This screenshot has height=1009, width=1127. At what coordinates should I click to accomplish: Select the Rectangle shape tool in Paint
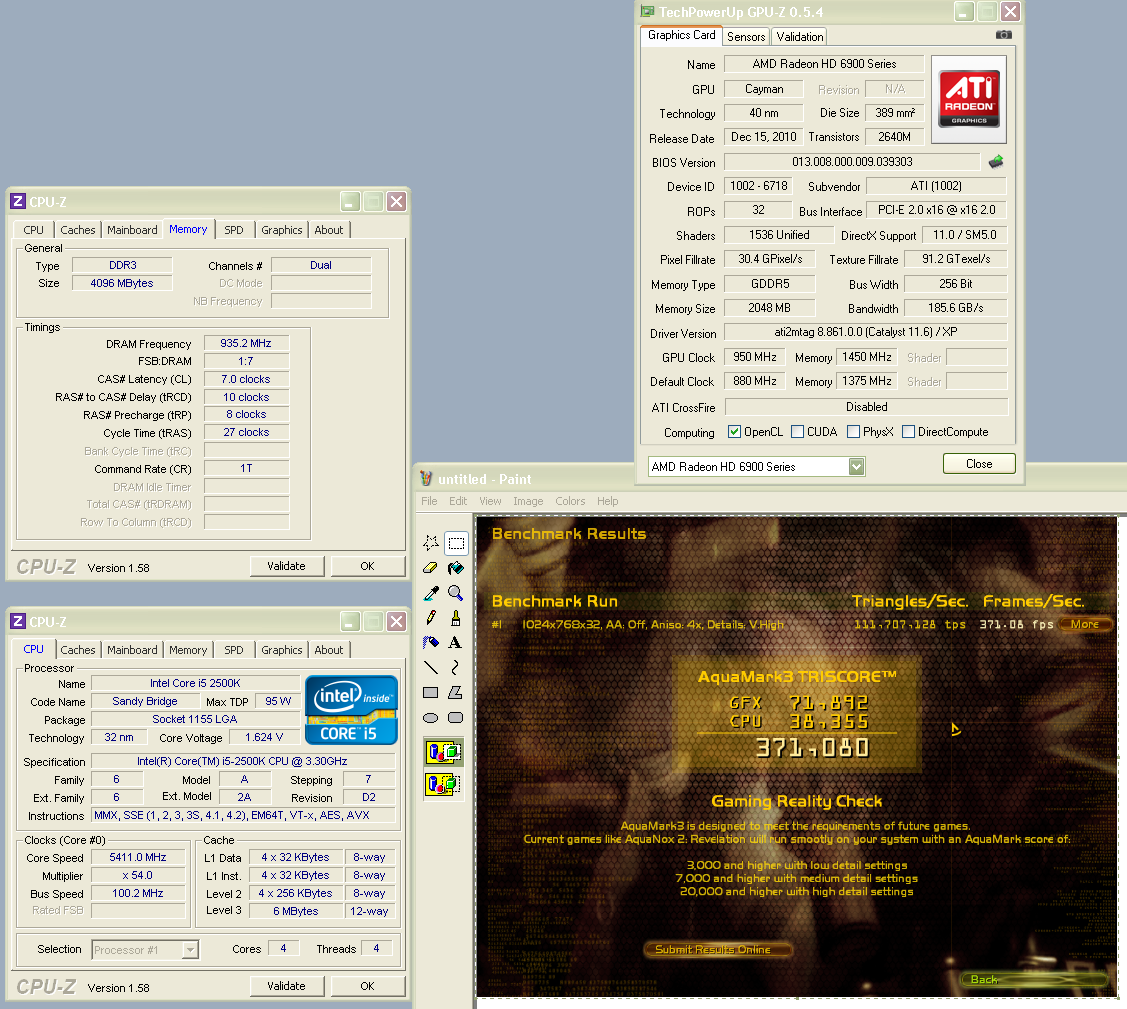(431, 693)
